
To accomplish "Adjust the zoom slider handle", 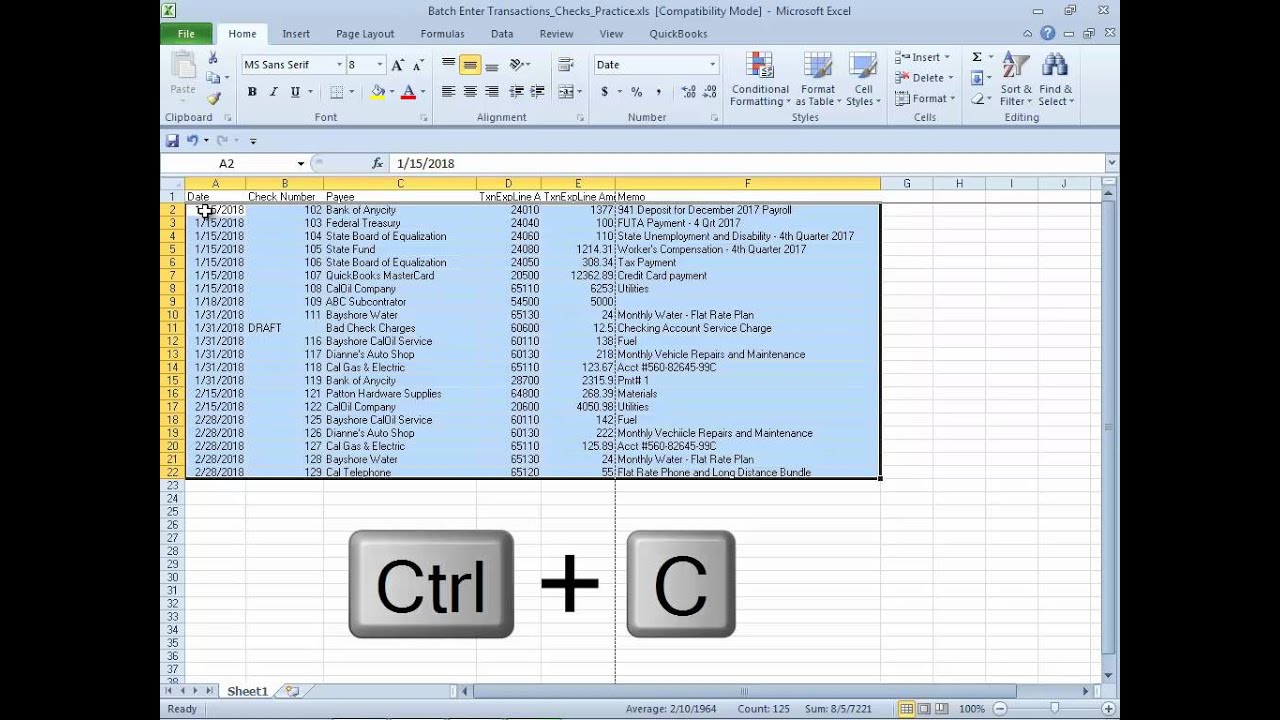I will [1054, 709].
